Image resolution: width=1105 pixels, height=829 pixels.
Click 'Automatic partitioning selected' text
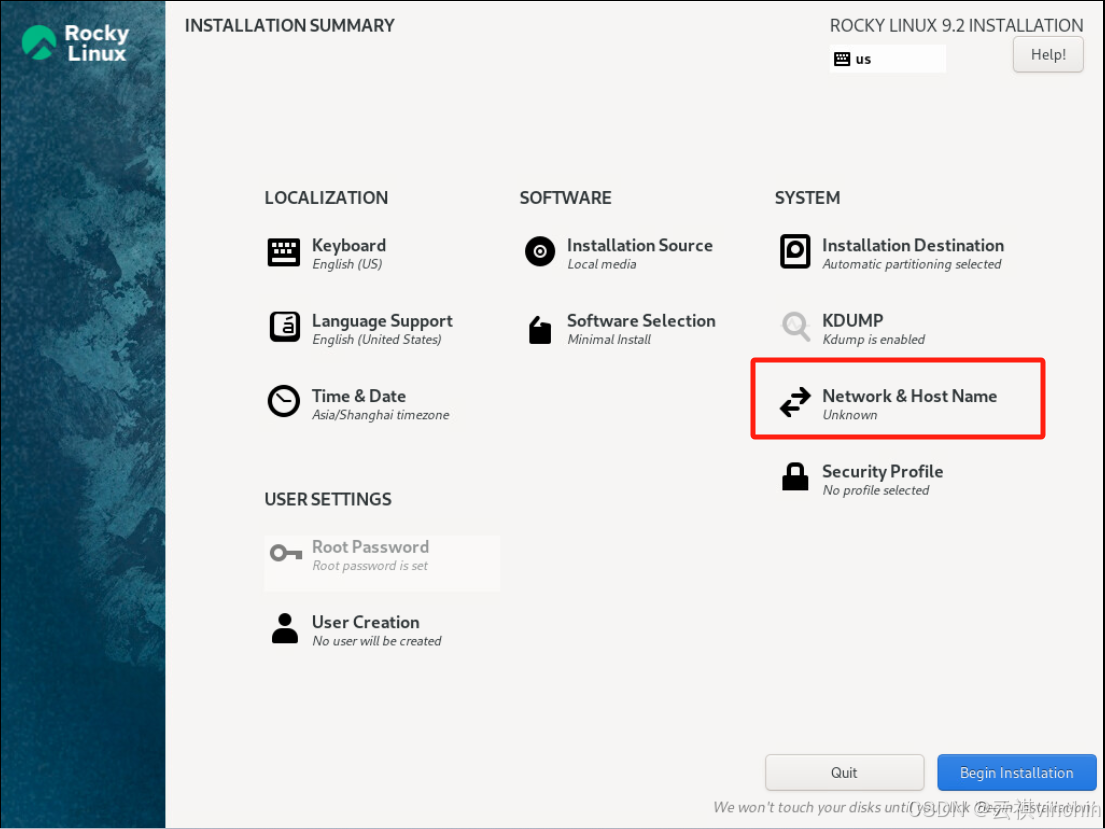[912, 264]
